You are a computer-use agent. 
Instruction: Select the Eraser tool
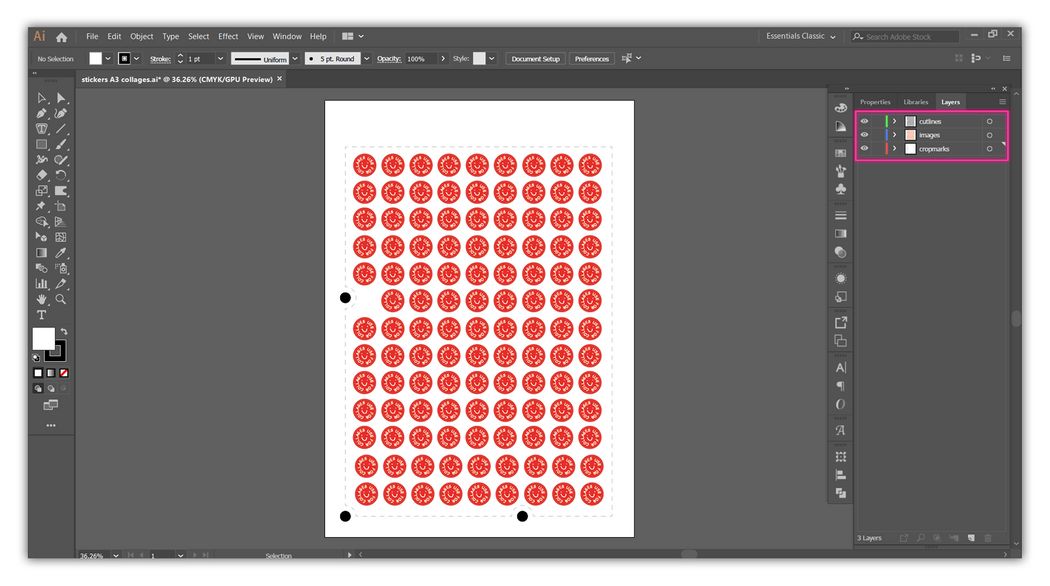(x=42, y=175)
